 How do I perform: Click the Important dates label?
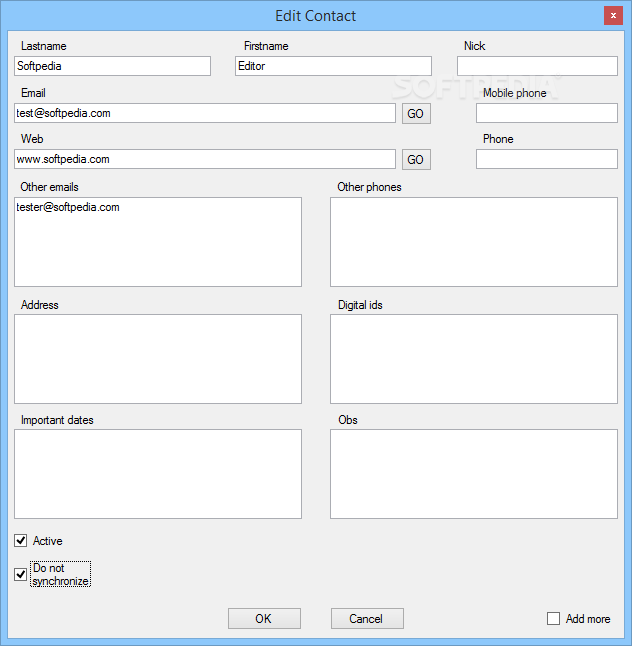[x=57, y=420]
